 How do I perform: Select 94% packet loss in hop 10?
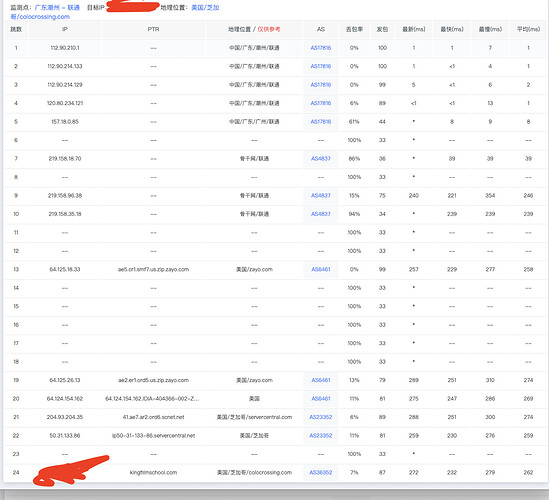coord(354,214)
